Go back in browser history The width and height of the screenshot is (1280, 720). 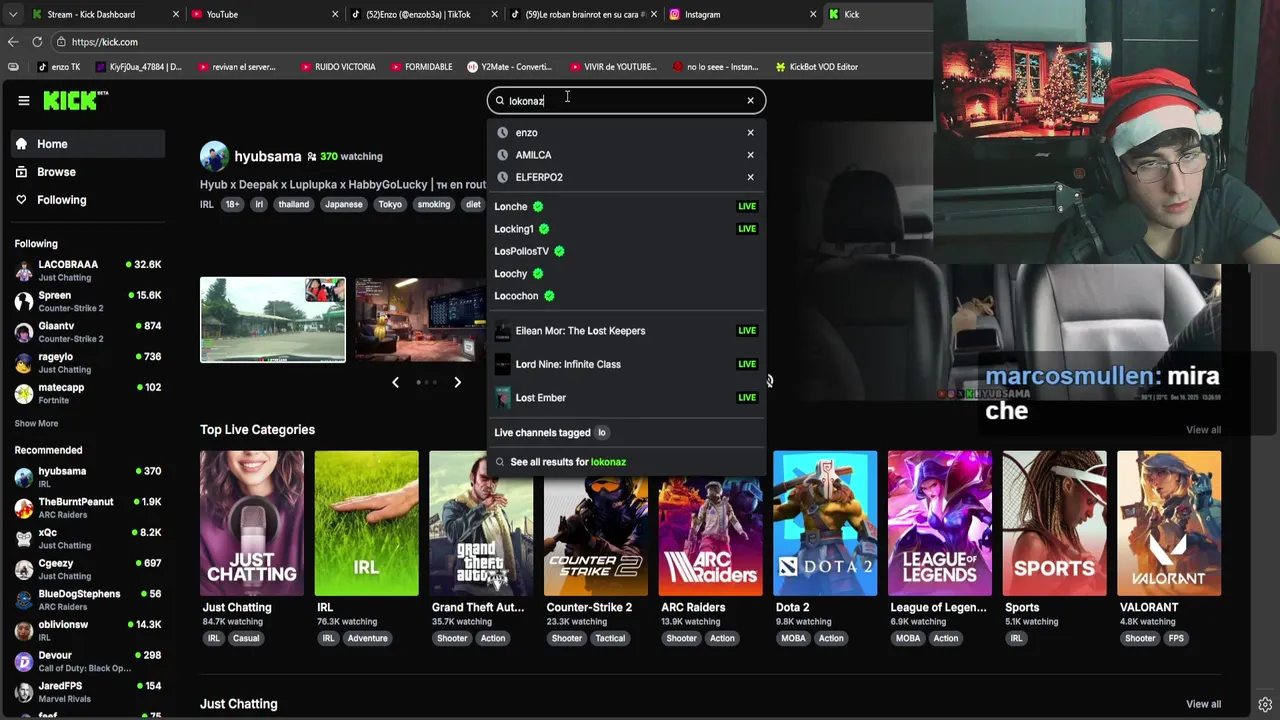(12, 42)
